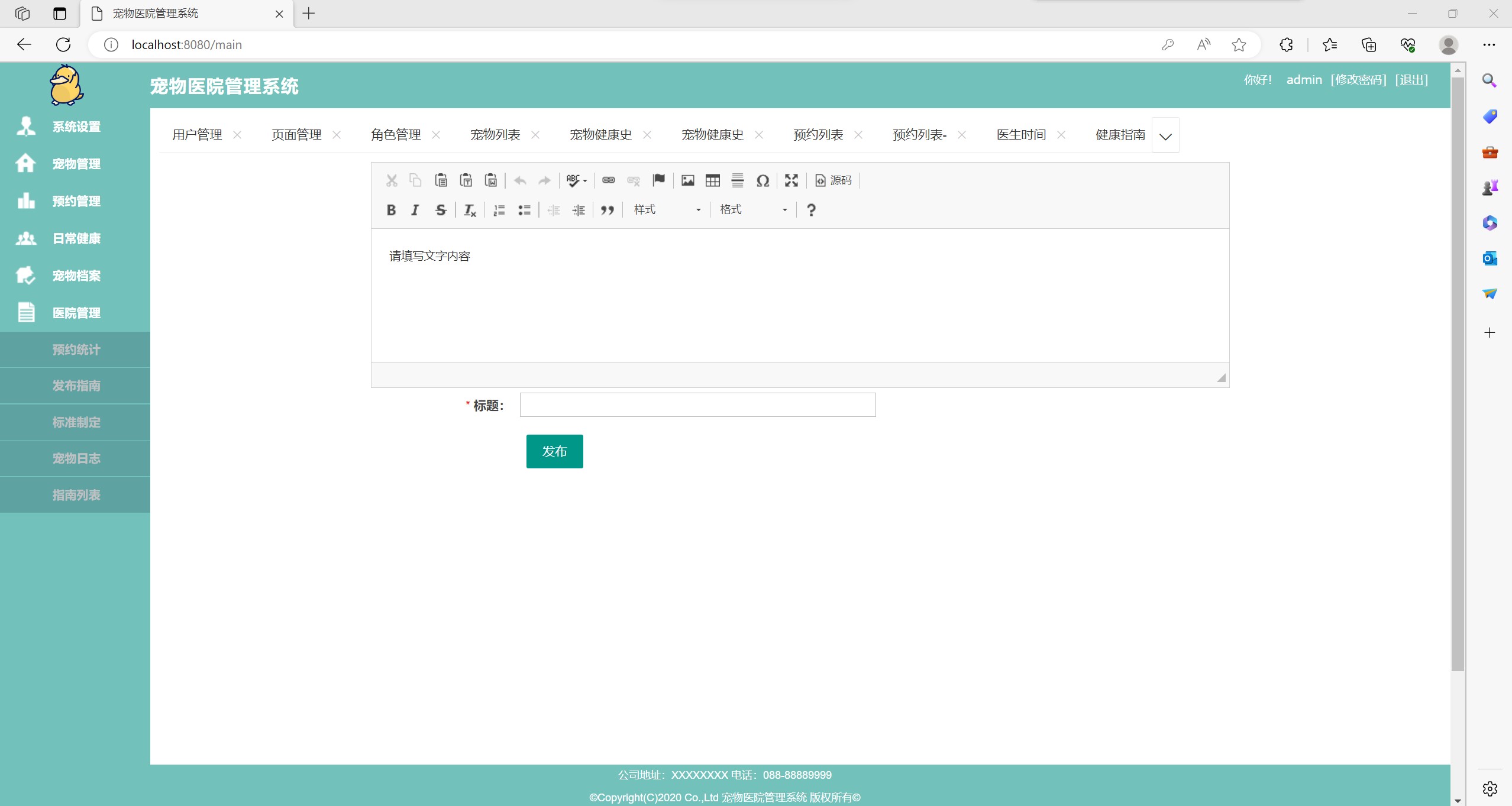Image resolution: width=1512 pixels, height=806 pixels.
Task: Toggle bold formatting
Action: click(391, 210)
